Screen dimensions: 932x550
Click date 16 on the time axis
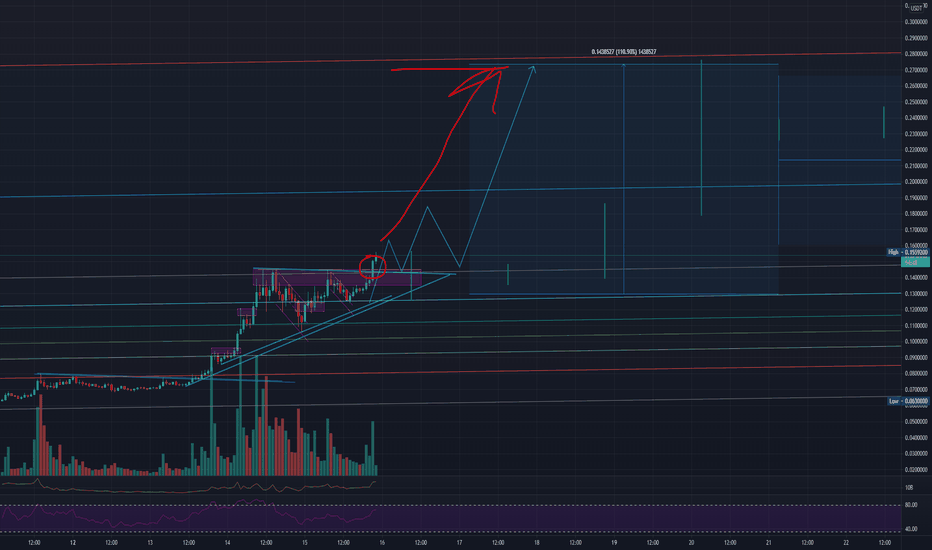click(382, 542)
